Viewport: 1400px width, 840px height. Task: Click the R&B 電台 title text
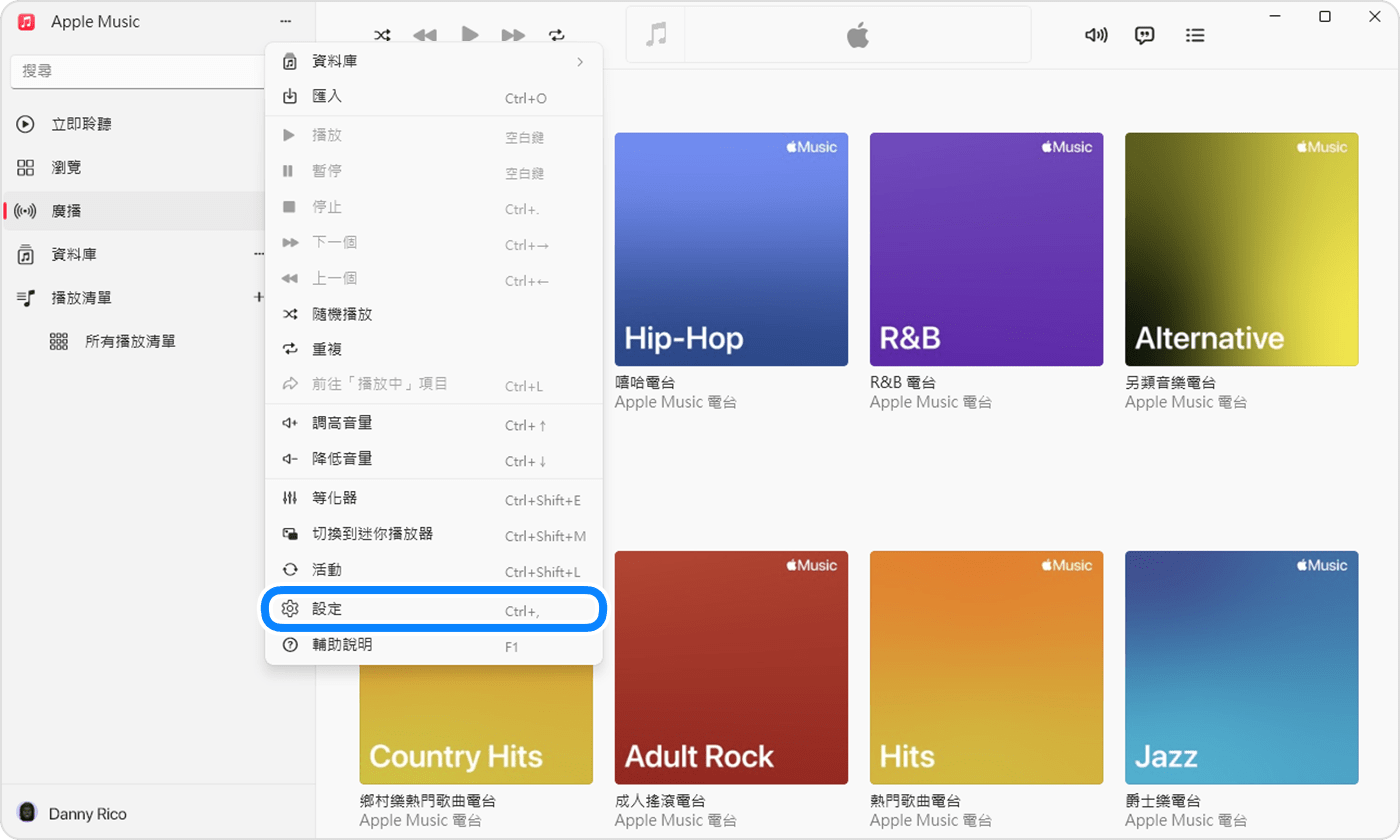[x=905, y=383]
